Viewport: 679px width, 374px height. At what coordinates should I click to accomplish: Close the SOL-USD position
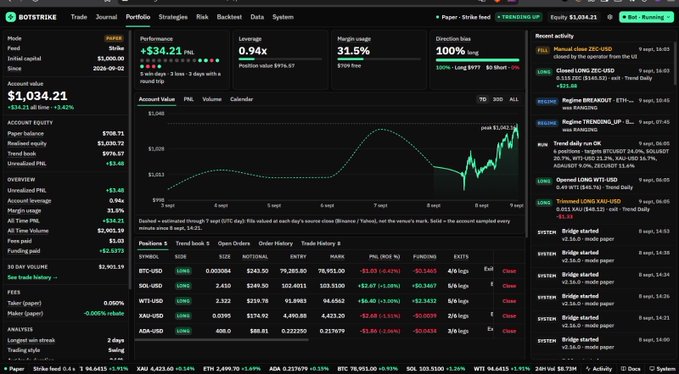click(509, 286)
